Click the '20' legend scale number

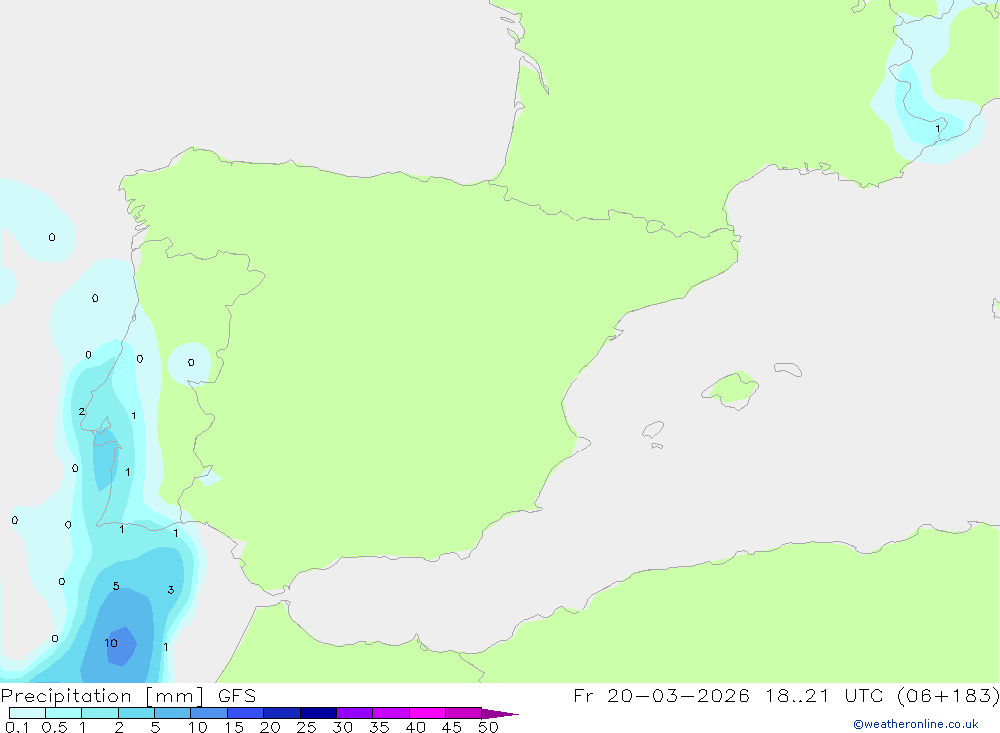click(x=270, y=727)
